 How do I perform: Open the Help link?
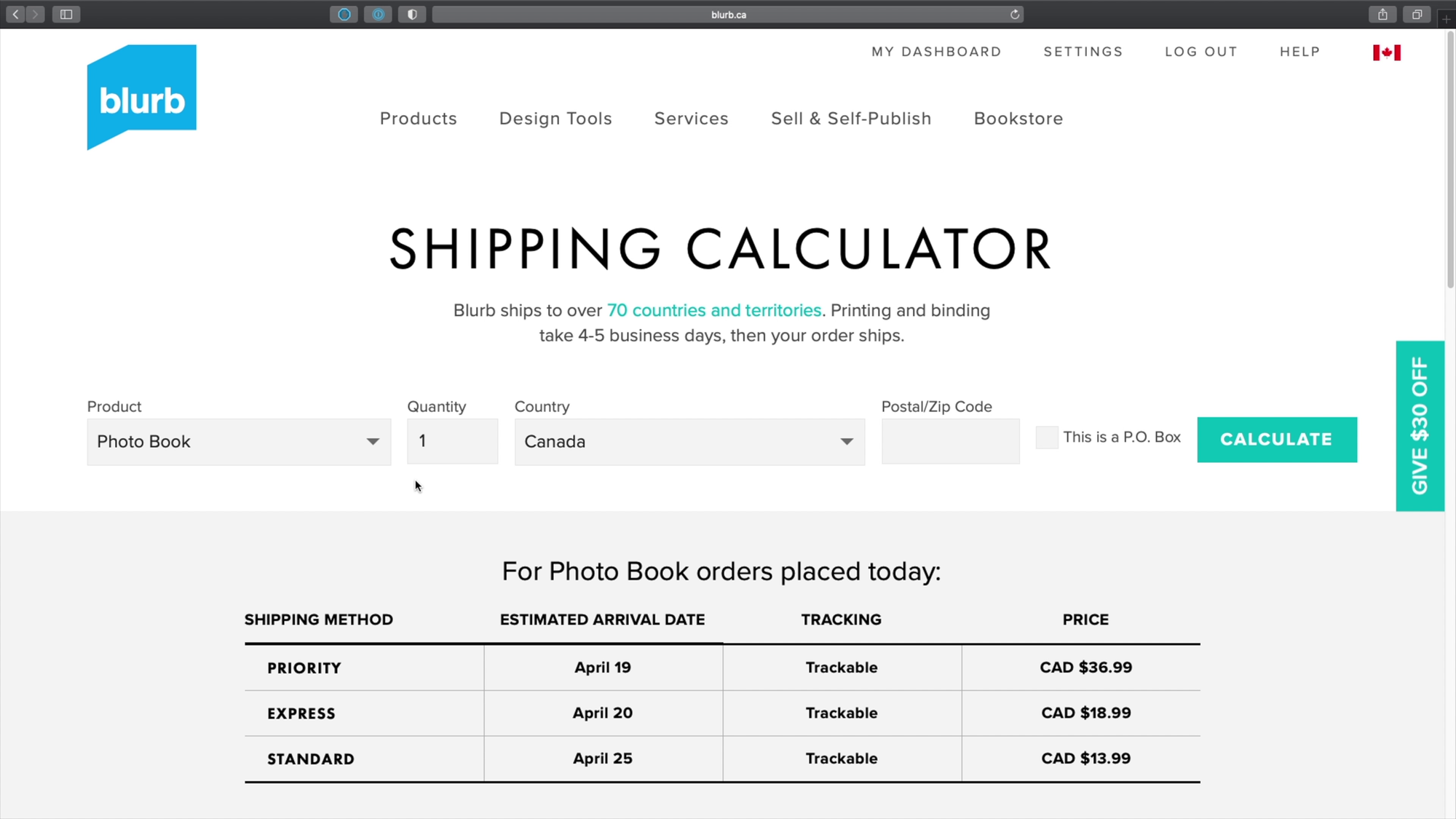1299,52
